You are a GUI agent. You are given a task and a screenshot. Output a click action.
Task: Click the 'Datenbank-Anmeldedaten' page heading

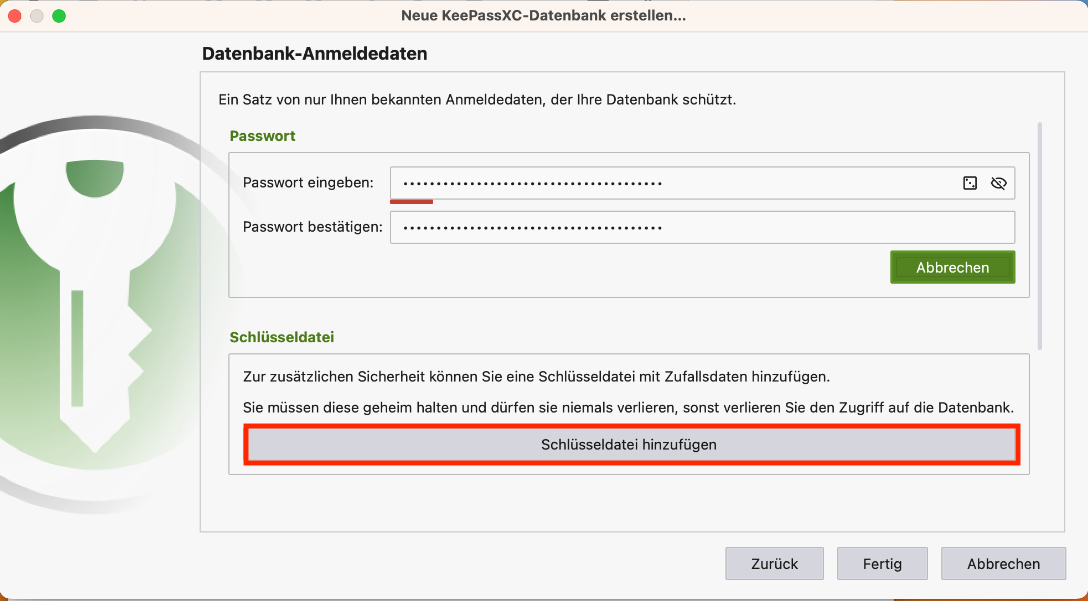(x=314, y=54)
